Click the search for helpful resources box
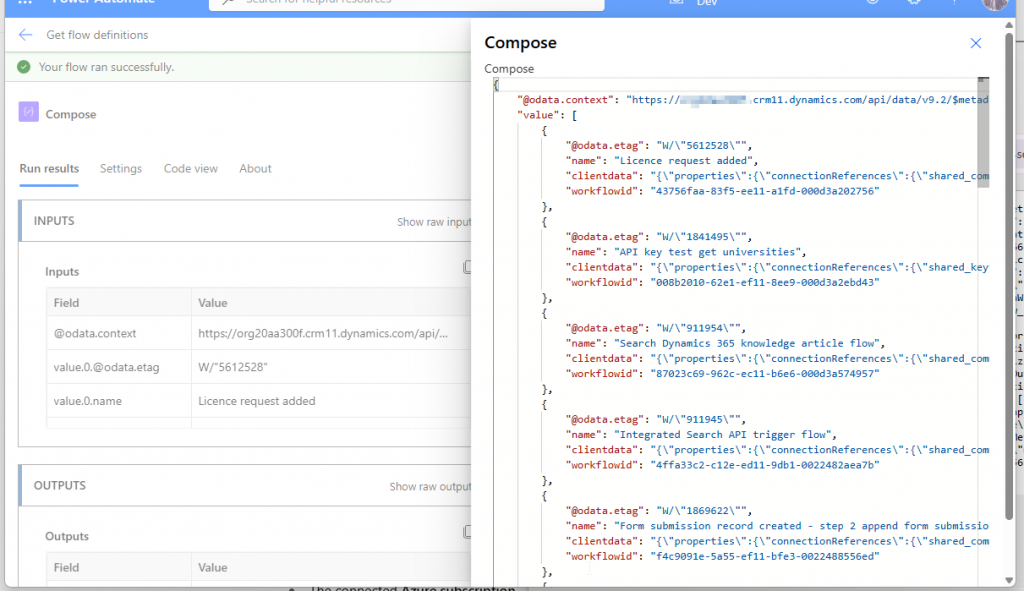This screenshot has height=591, width=1024. pos(406,3)
